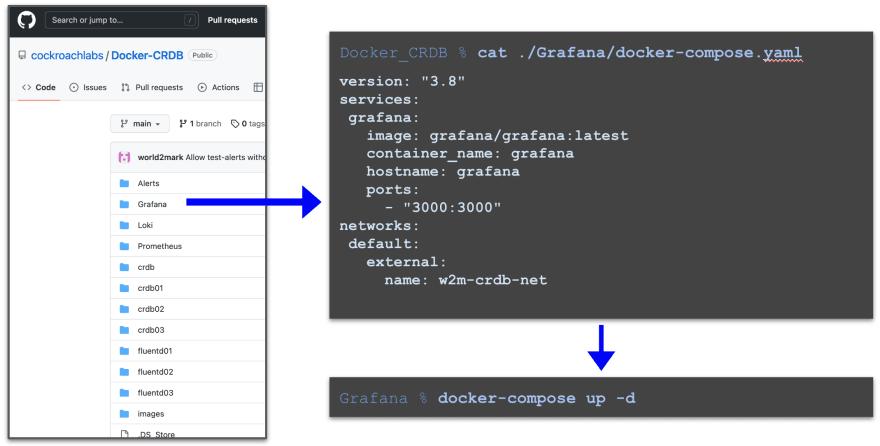Click folder icon next to fluentd02
Image resolution: width=880 pixels, height=446 pixels.
point(124,372)
